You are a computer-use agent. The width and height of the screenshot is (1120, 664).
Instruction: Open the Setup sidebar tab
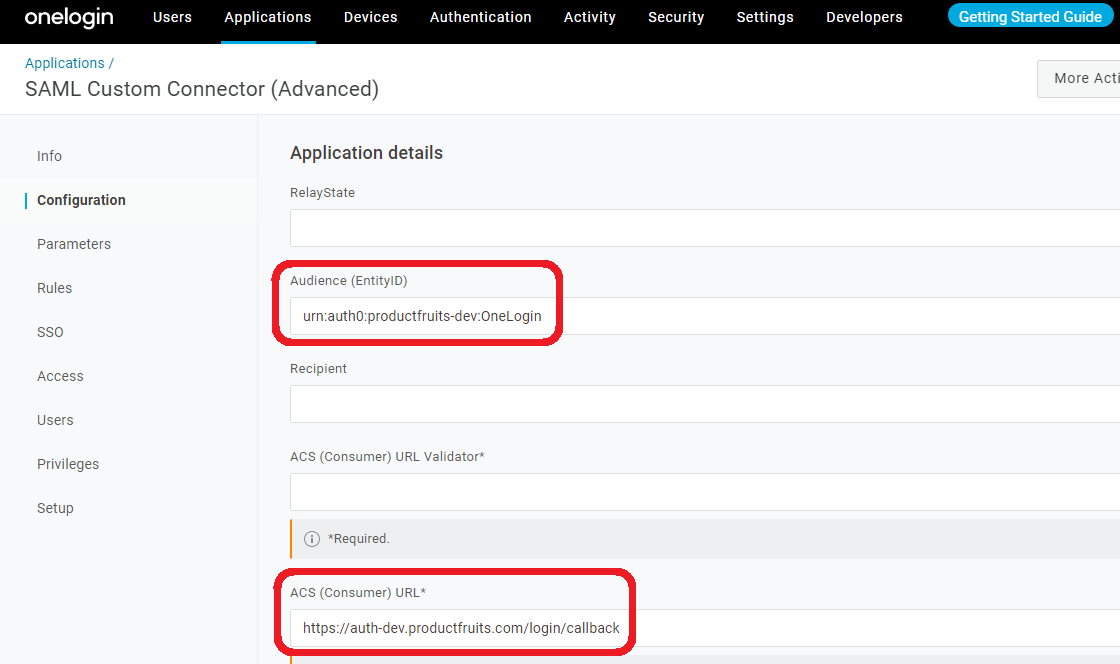[x=55, y=508]
